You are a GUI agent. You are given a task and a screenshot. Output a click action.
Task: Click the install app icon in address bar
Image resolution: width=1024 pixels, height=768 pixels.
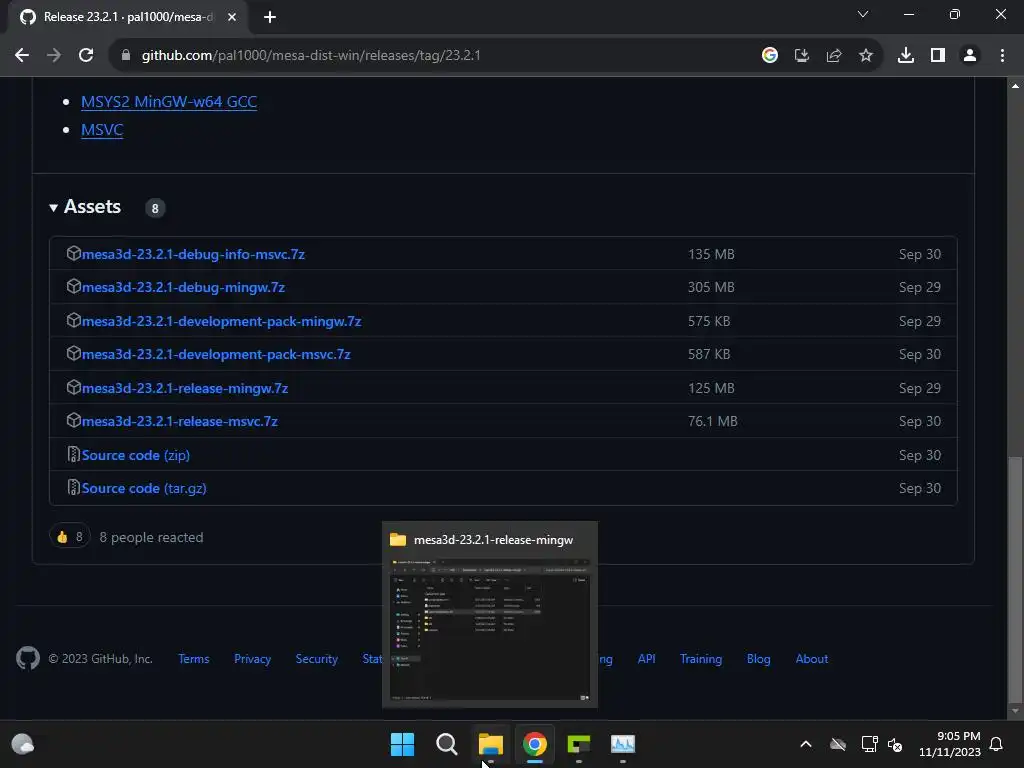click(x=802, y=56)
